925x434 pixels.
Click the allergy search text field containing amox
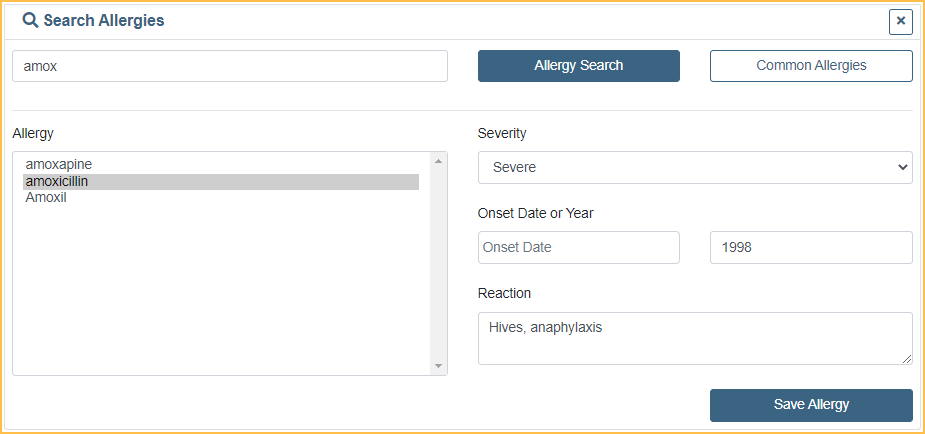229,66
